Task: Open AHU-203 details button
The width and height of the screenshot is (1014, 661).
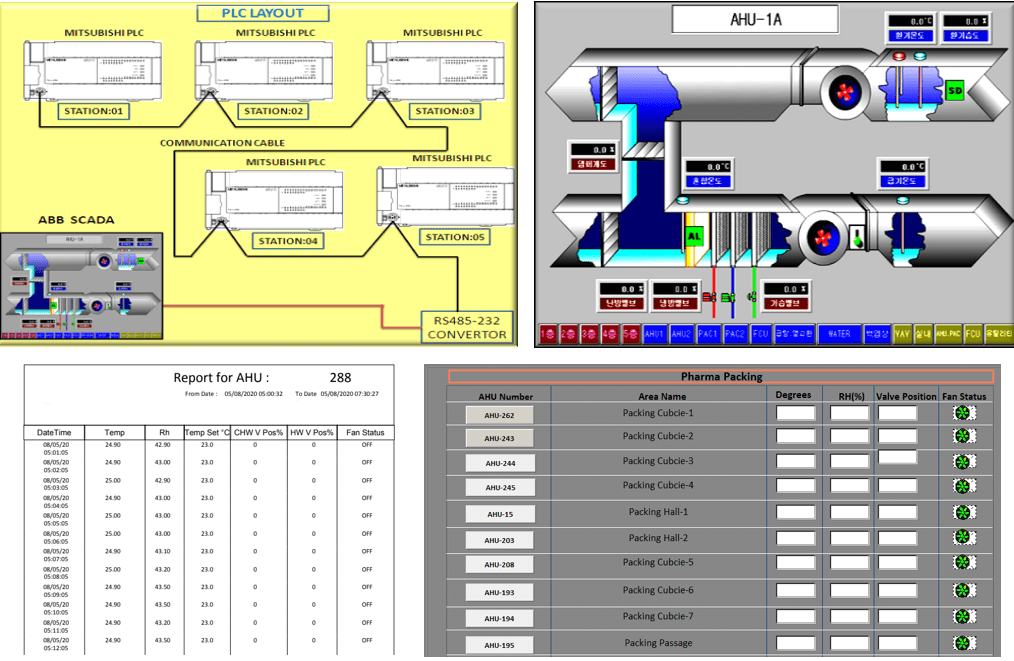Action: tap(500, 540)
